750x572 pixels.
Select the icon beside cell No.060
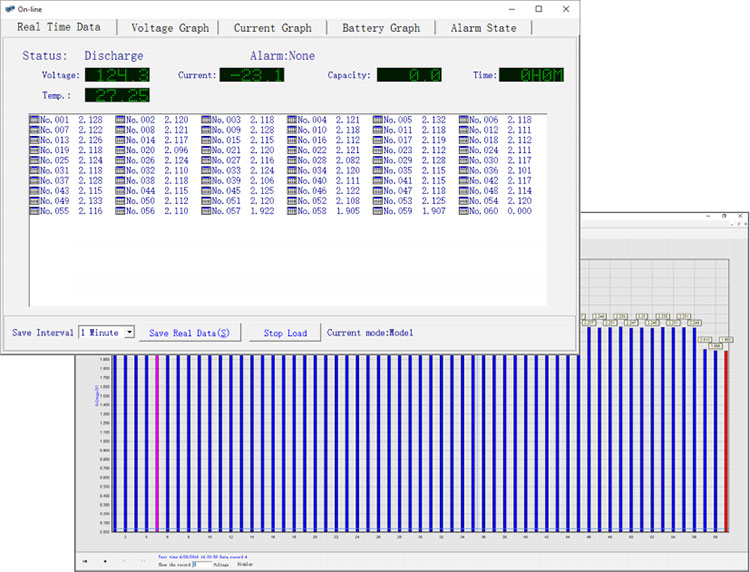(x=464, y=211)
